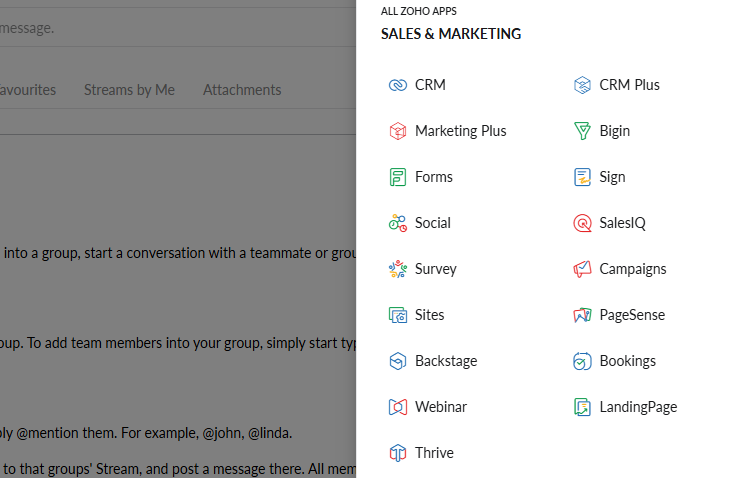740x478 pixels.
Task: Click the message input field
Action: pos(178,28)
